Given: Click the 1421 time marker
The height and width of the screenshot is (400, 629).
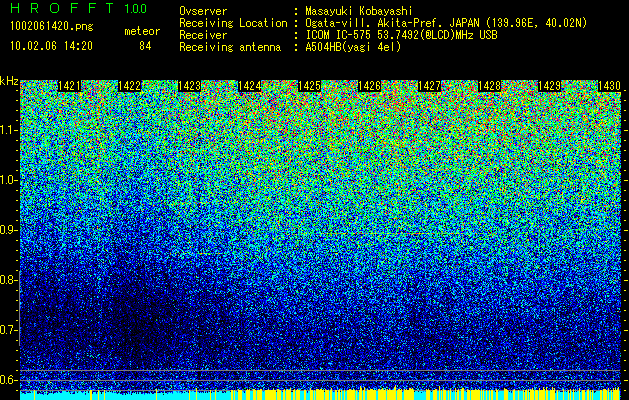Looking at the screenshot, I should click(69, 86).
